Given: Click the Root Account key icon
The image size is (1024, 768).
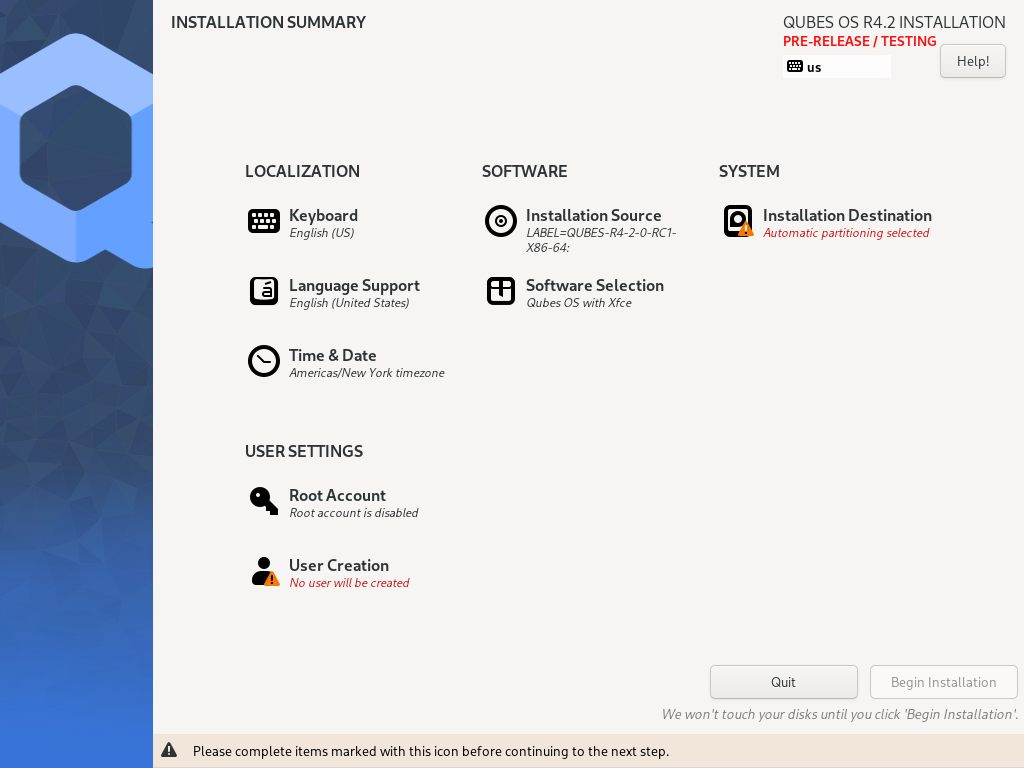Looking at the screenshot, I should pos(264,501).
